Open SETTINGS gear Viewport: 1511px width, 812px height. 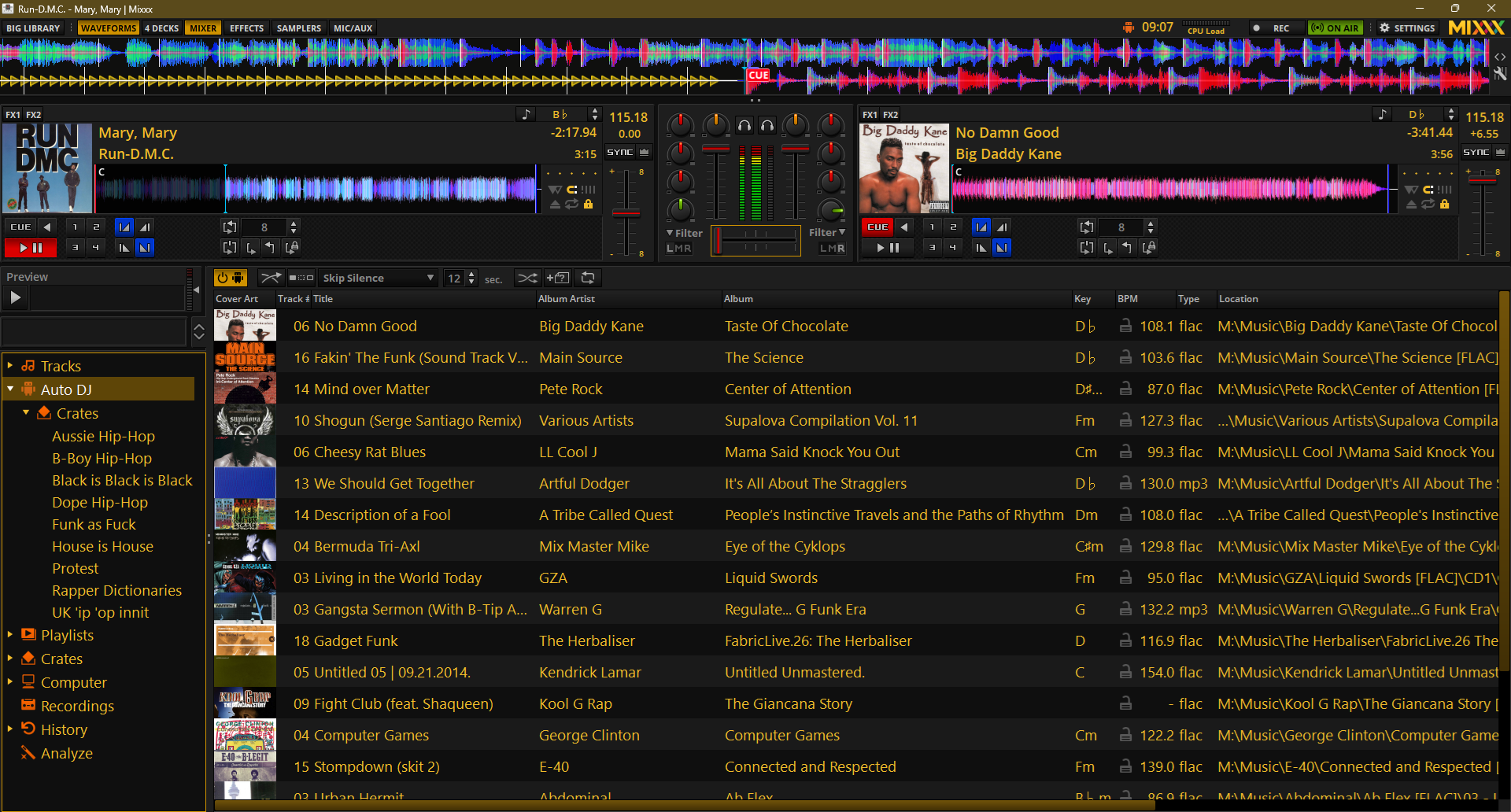pyautogui.click(x=1407, y=28)
